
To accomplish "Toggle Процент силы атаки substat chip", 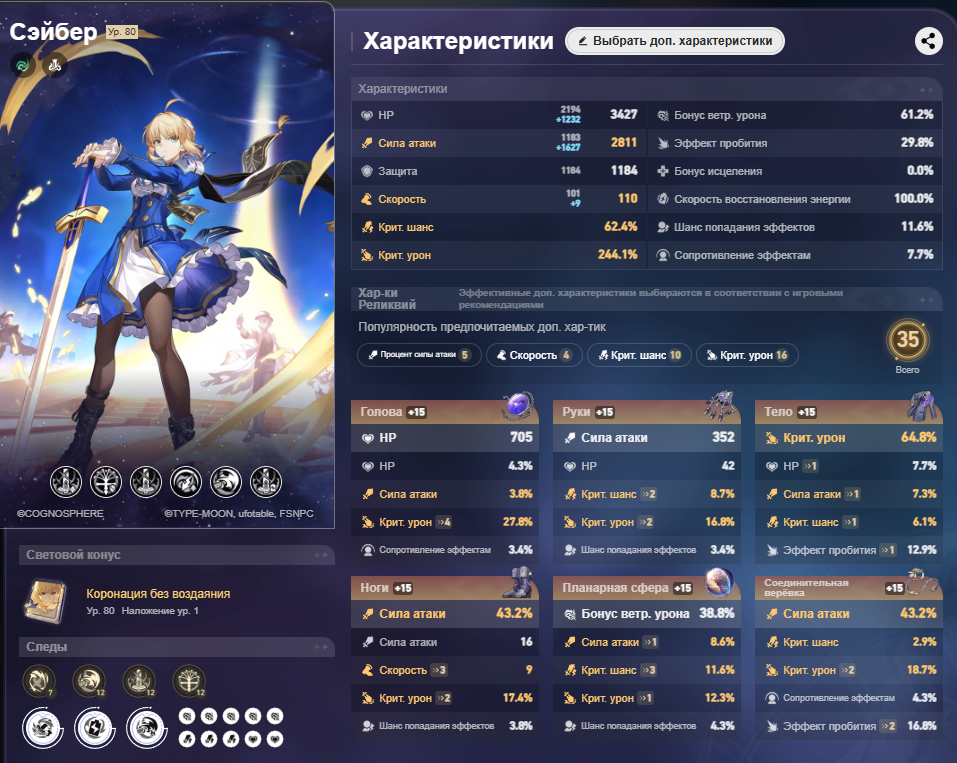I will tap(419, 355).
